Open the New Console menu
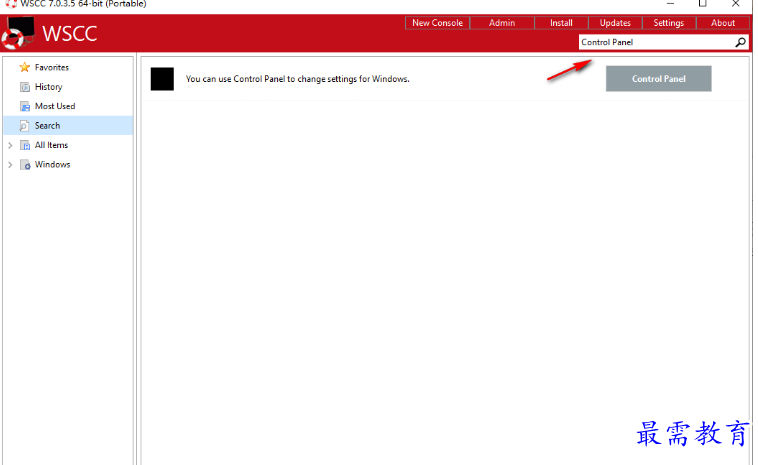Screen dimensions: 758x465 point(437,23)
